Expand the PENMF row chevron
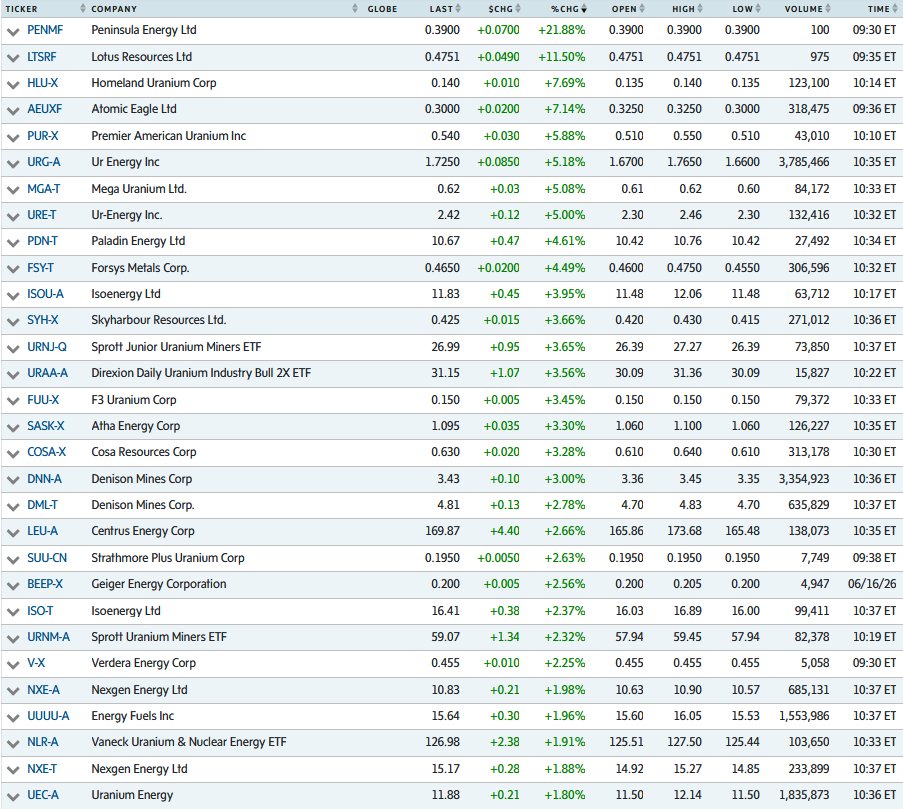 click(x=13, y=31)
